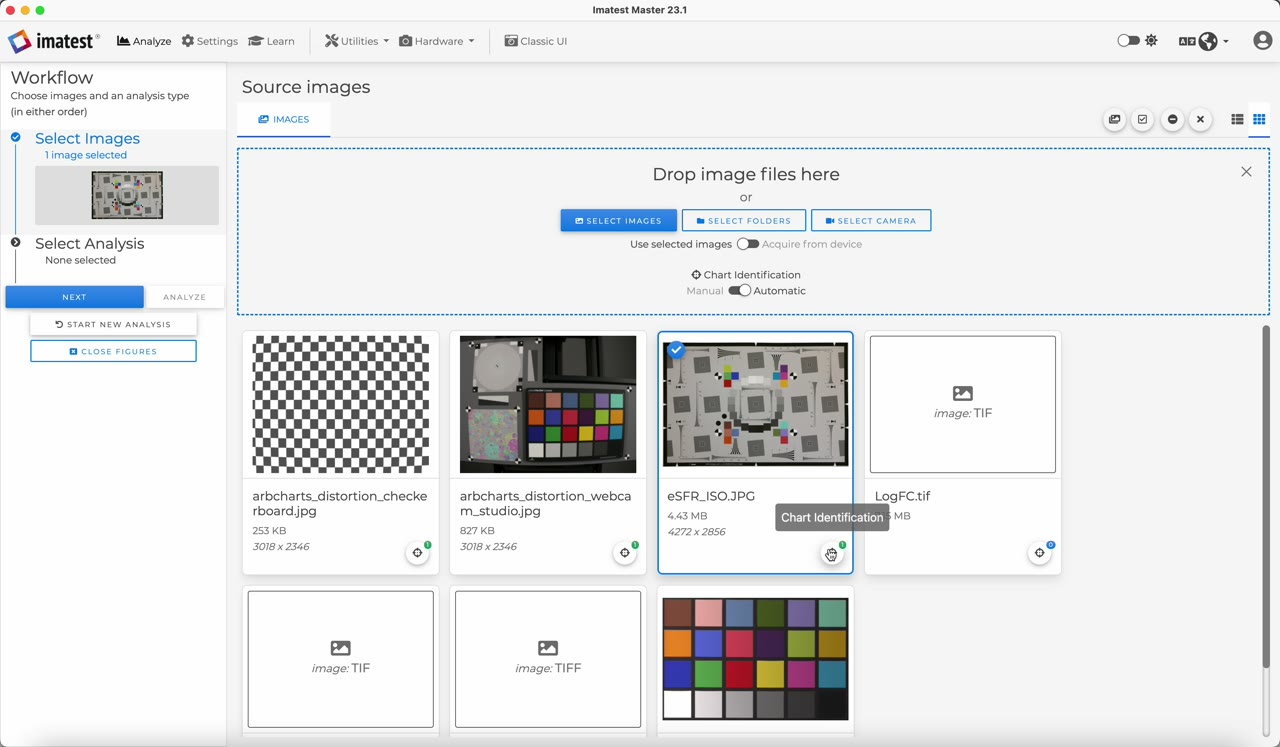1280x747 pixels.
Task: Open the Select Images workflow step
Action: (87, 139)
